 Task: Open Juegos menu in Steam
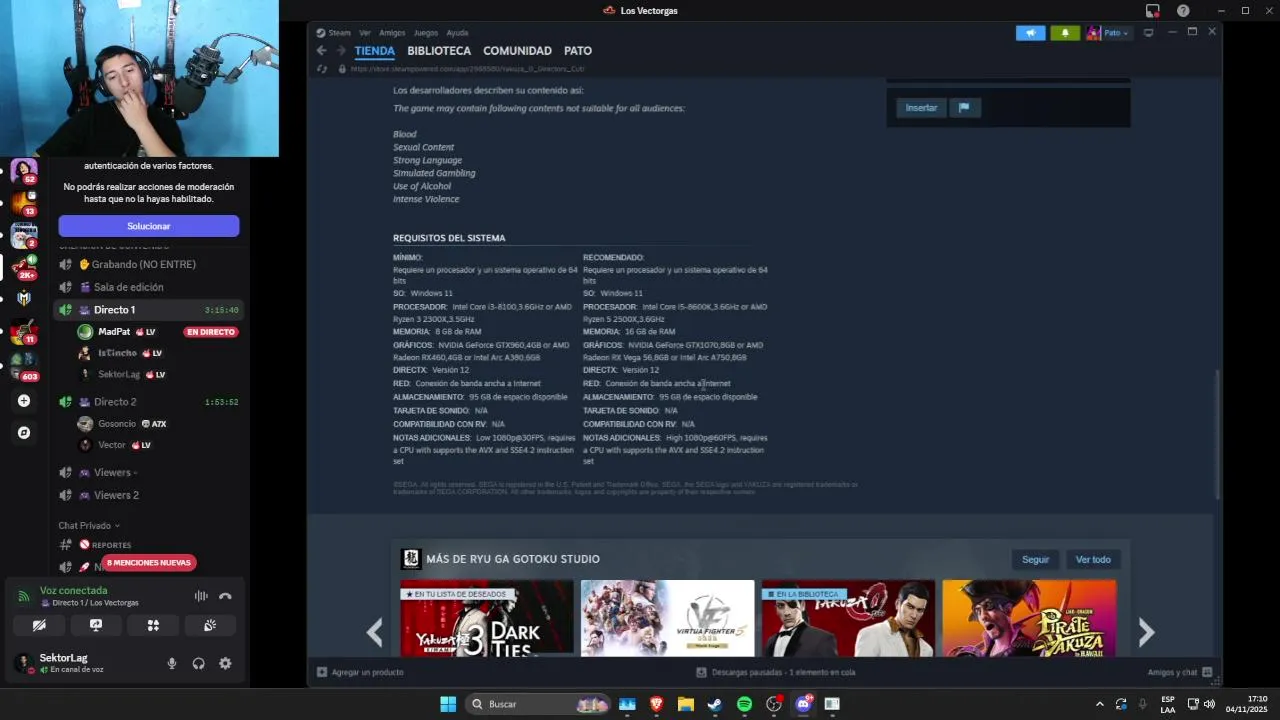pos(425,33)
